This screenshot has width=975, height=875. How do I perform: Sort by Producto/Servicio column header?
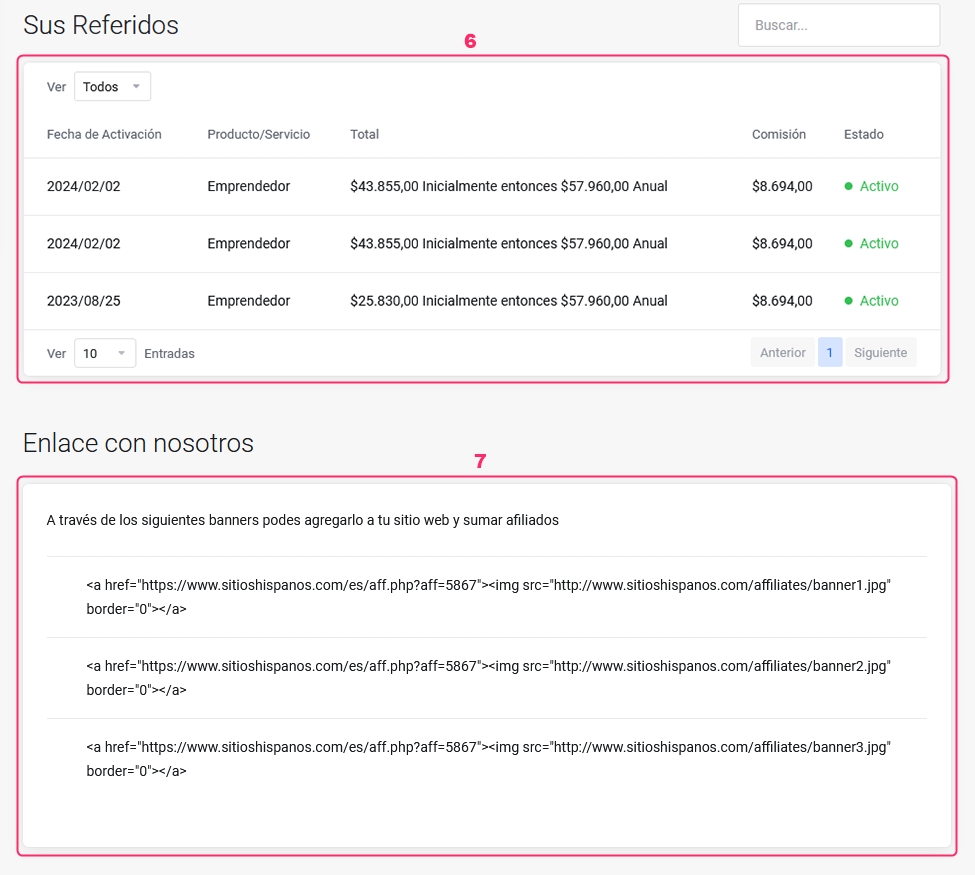[258, 134]
